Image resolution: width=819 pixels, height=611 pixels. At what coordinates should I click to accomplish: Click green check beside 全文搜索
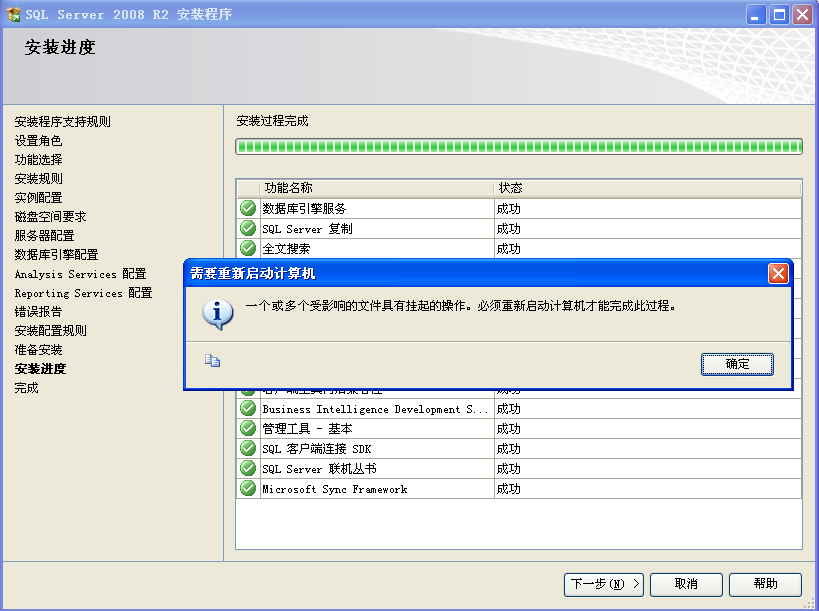click(246, 248)
